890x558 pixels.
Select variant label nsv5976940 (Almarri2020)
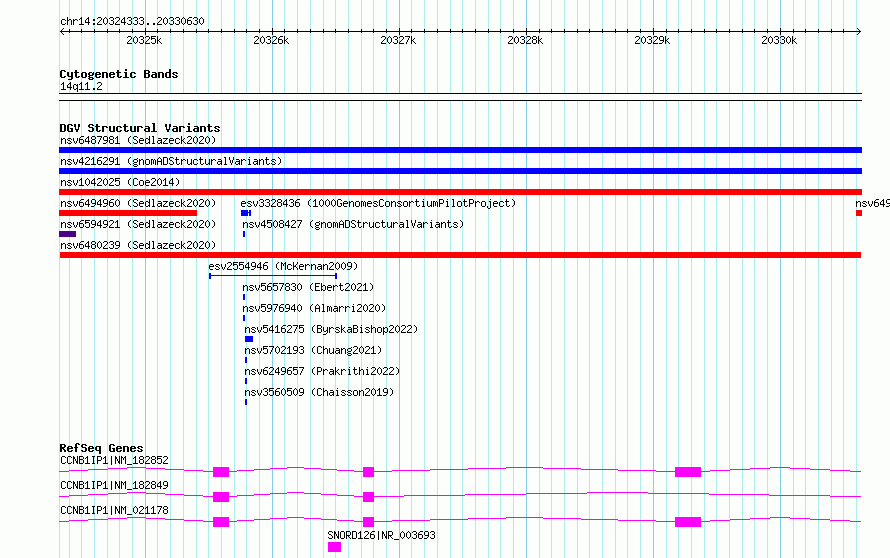[x=314, y=308]
